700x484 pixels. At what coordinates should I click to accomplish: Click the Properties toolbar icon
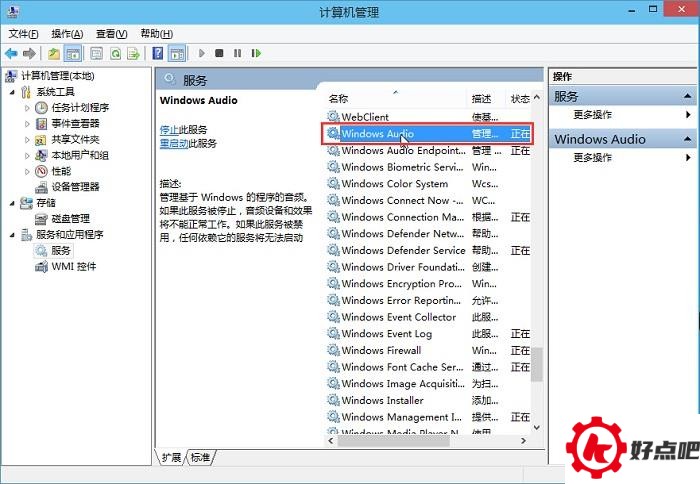[x=96, y=54]
